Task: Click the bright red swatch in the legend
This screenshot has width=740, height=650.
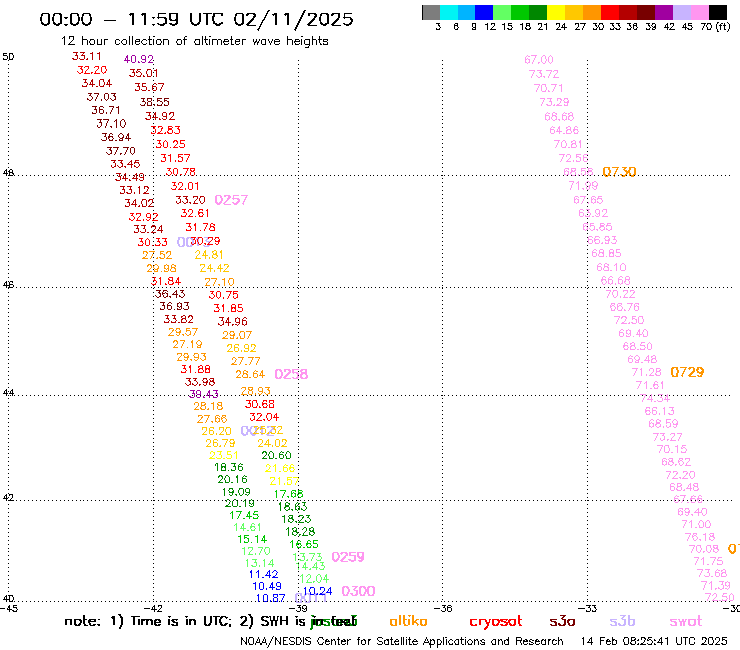Action: 610,12
